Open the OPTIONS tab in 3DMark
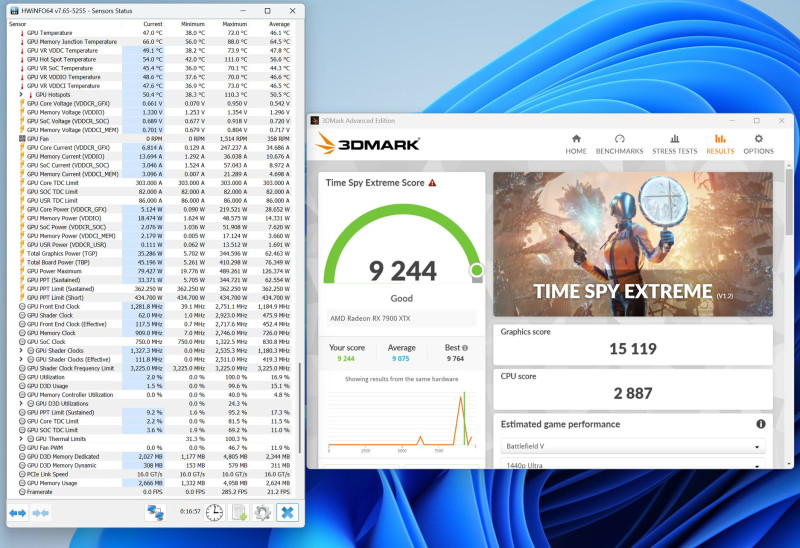The image size is (800, 548). [758, 144]
